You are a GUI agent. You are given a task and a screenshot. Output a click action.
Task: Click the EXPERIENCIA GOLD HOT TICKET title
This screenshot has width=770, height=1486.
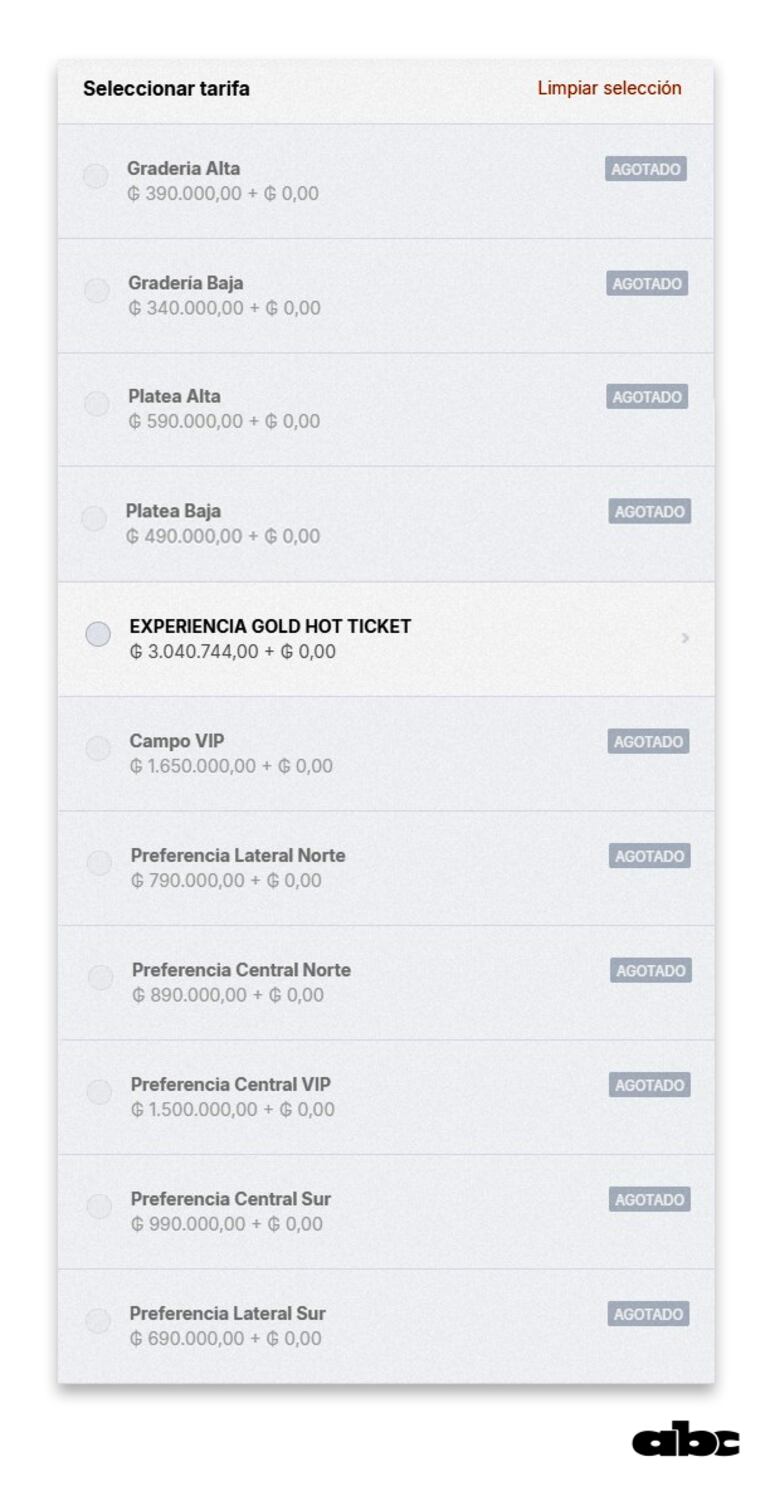(x=270, y=626)
